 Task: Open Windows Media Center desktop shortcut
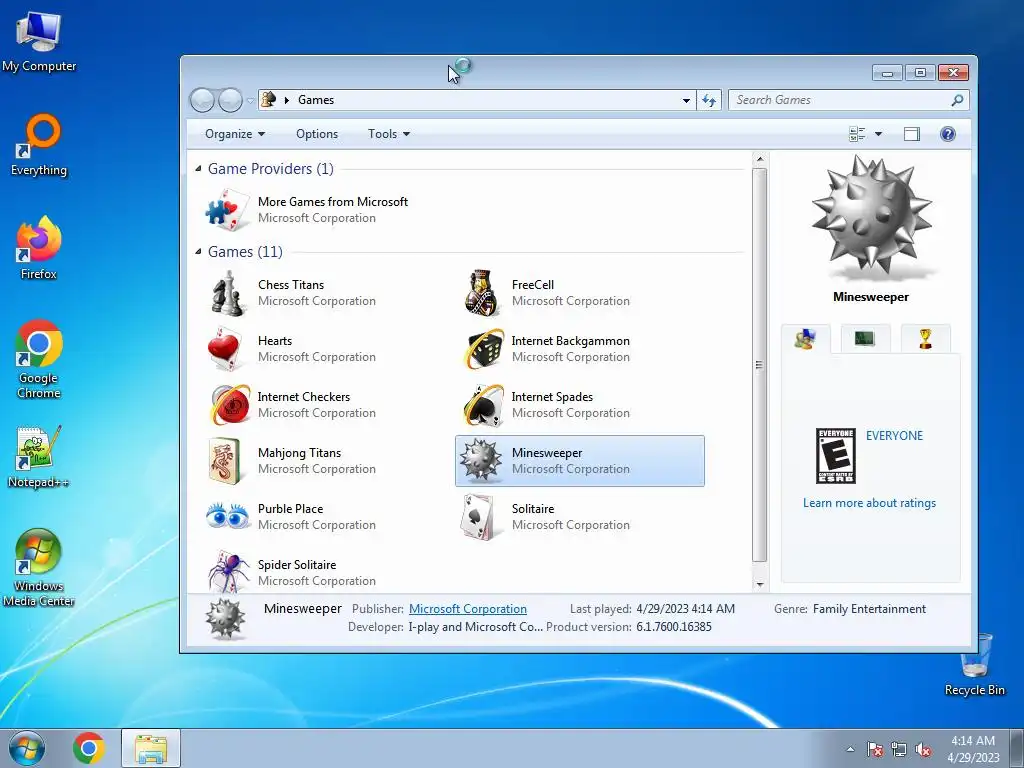click(39, 568)
